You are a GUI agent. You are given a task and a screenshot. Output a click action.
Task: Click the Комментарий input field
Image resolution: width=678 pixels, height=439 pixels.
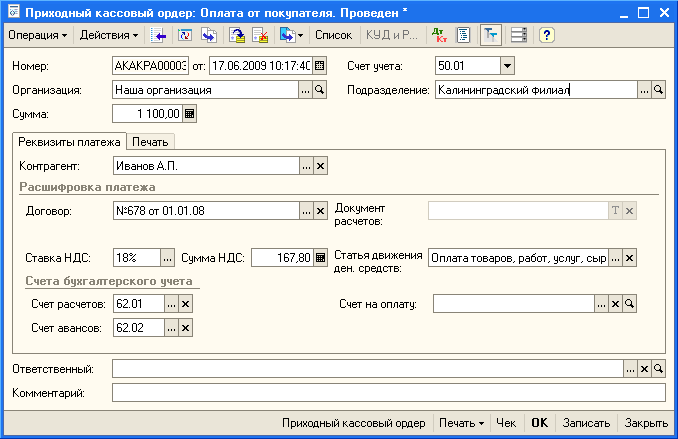click(x=389, y=393)
